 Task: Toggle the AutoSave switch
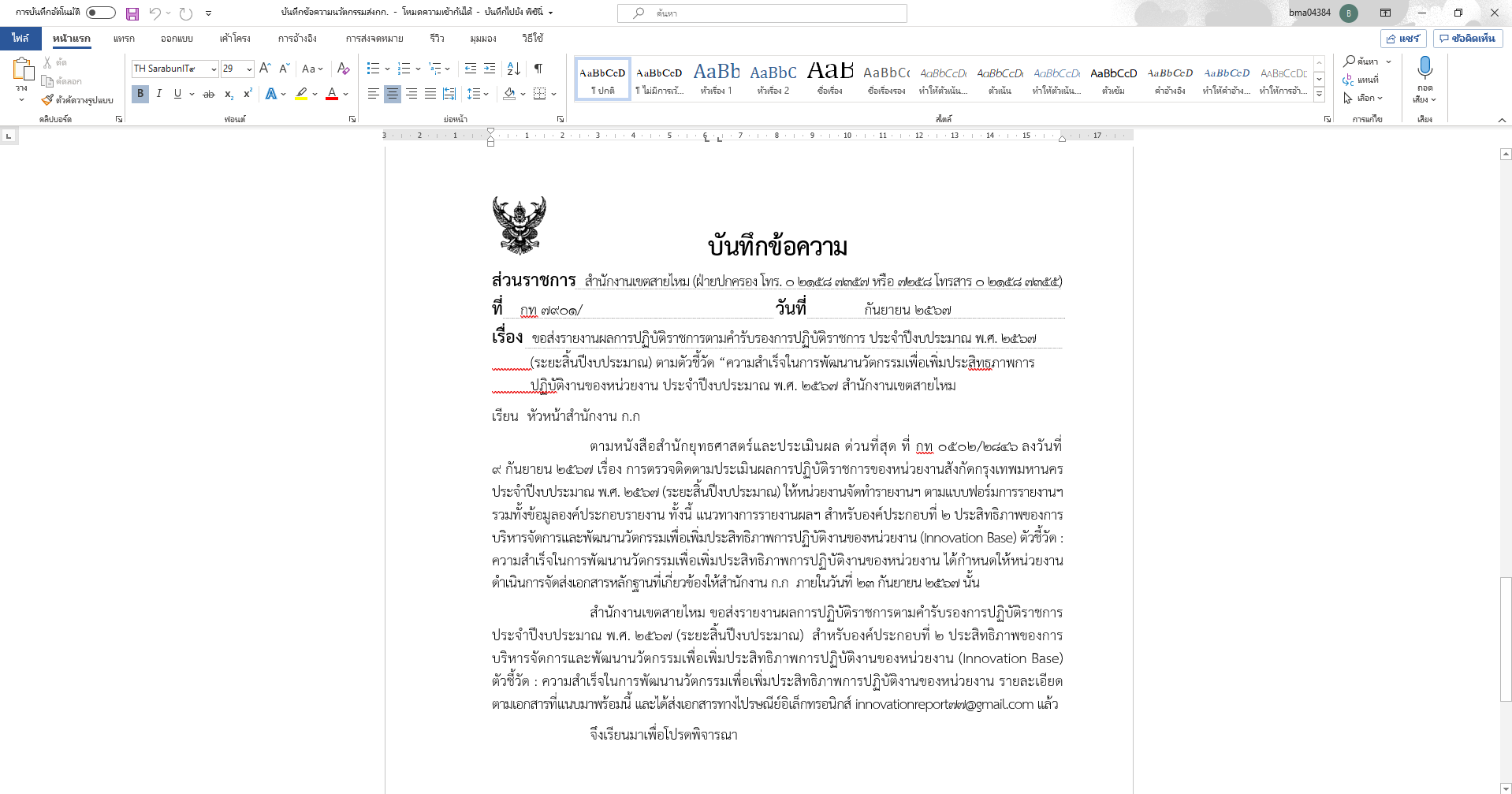100,13
